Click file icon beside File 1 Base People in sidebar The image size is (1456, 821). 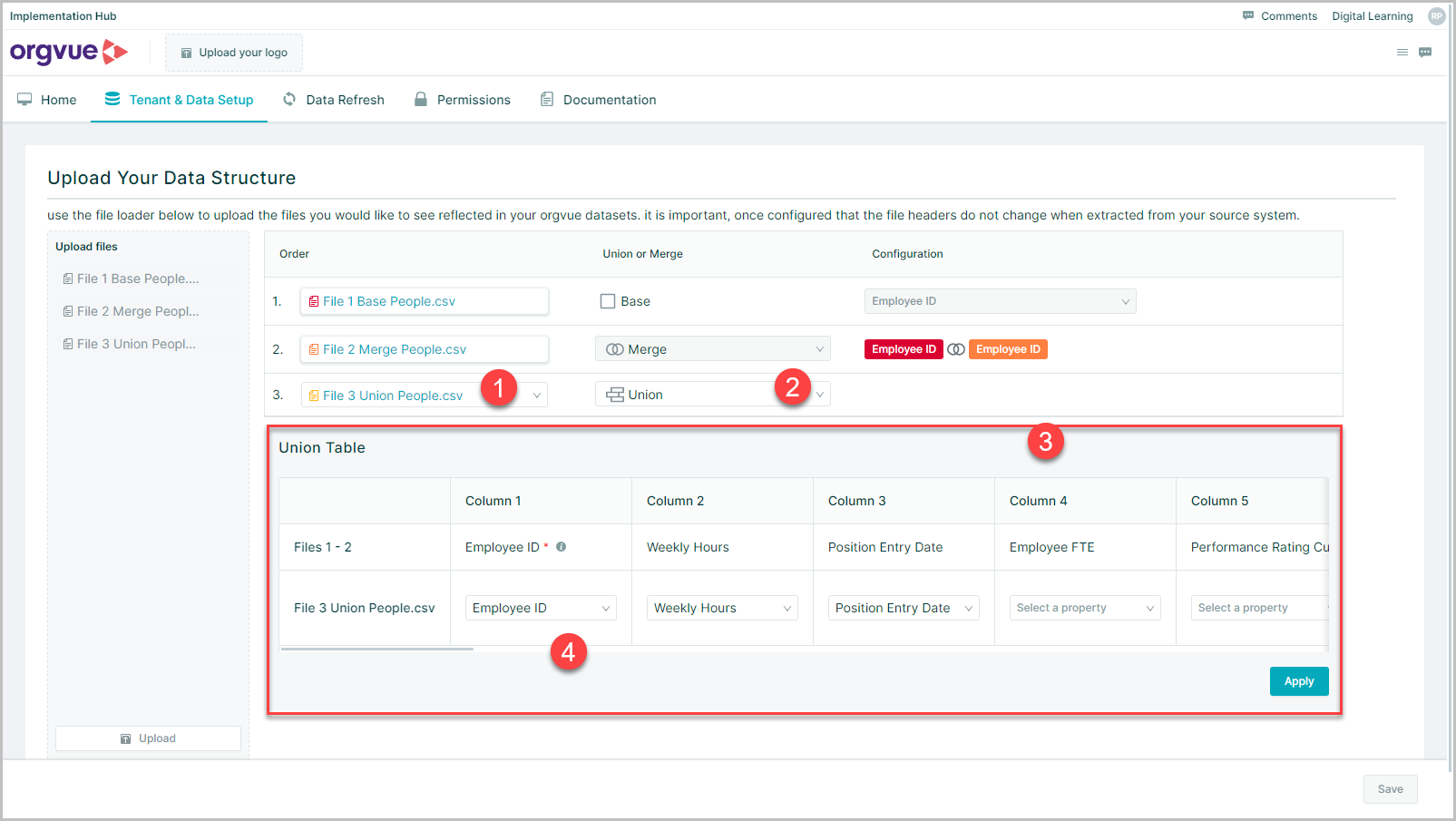click(68, 279)
